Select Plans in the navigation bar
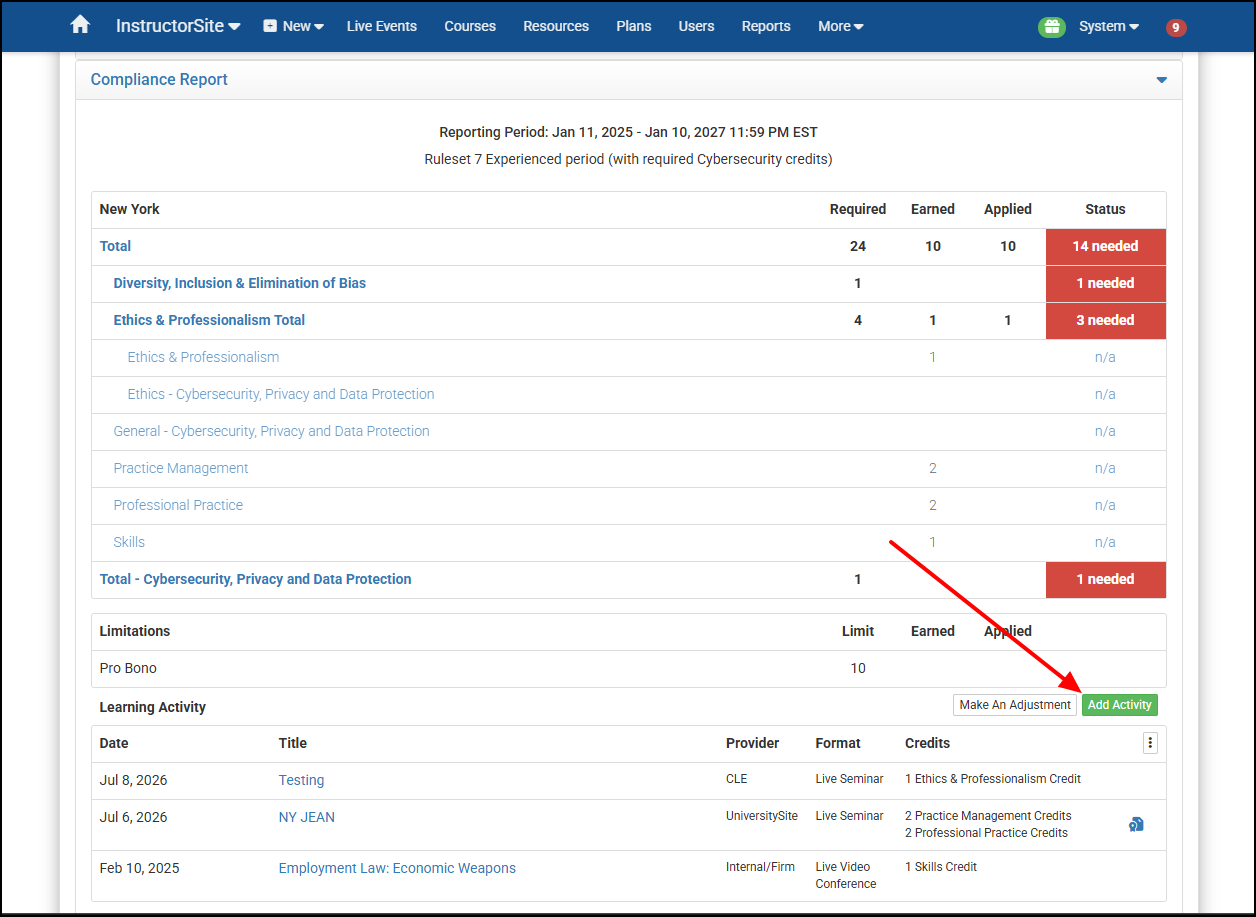Screen dimensions: 1256x917 pos(634,26)
